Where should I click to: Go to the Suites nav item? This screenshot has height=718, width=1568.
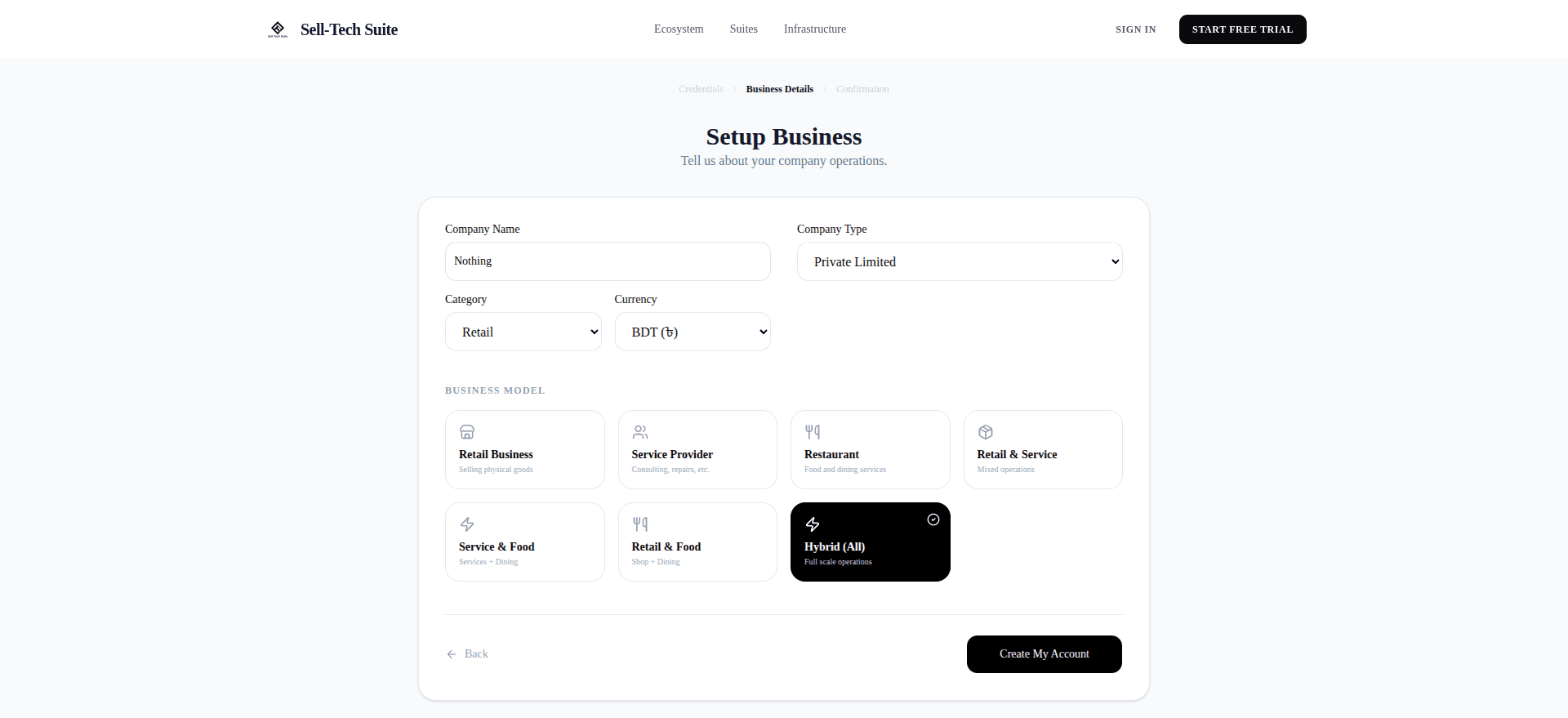pos(744,29)
